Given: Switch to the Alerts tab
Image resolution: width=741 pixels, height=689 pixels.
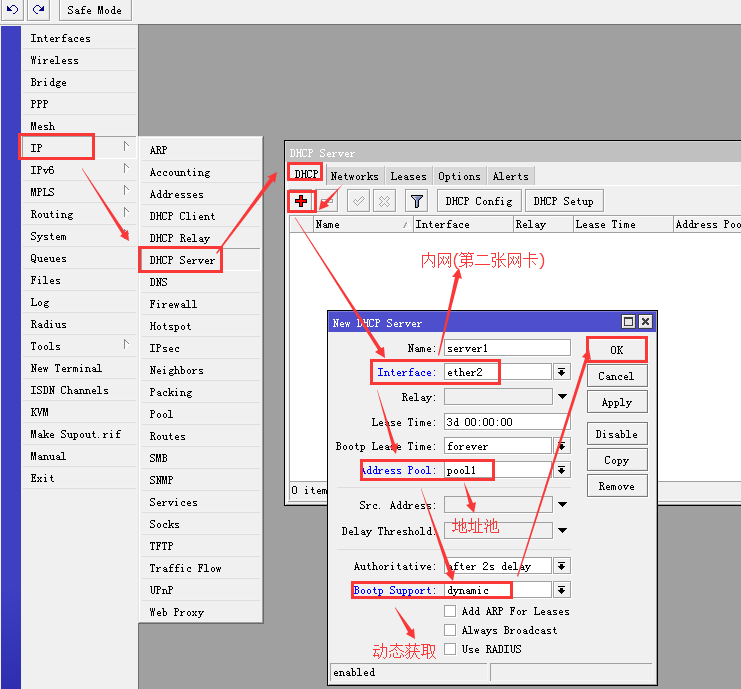Looking at the screenshot, I should tap(510, 176).
